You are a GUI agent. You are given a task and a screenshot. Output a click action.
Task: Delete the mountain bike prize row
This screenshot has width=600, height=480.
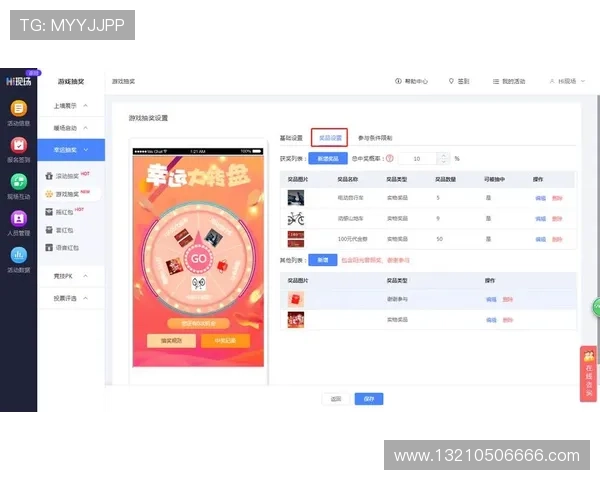click(557, 219)
